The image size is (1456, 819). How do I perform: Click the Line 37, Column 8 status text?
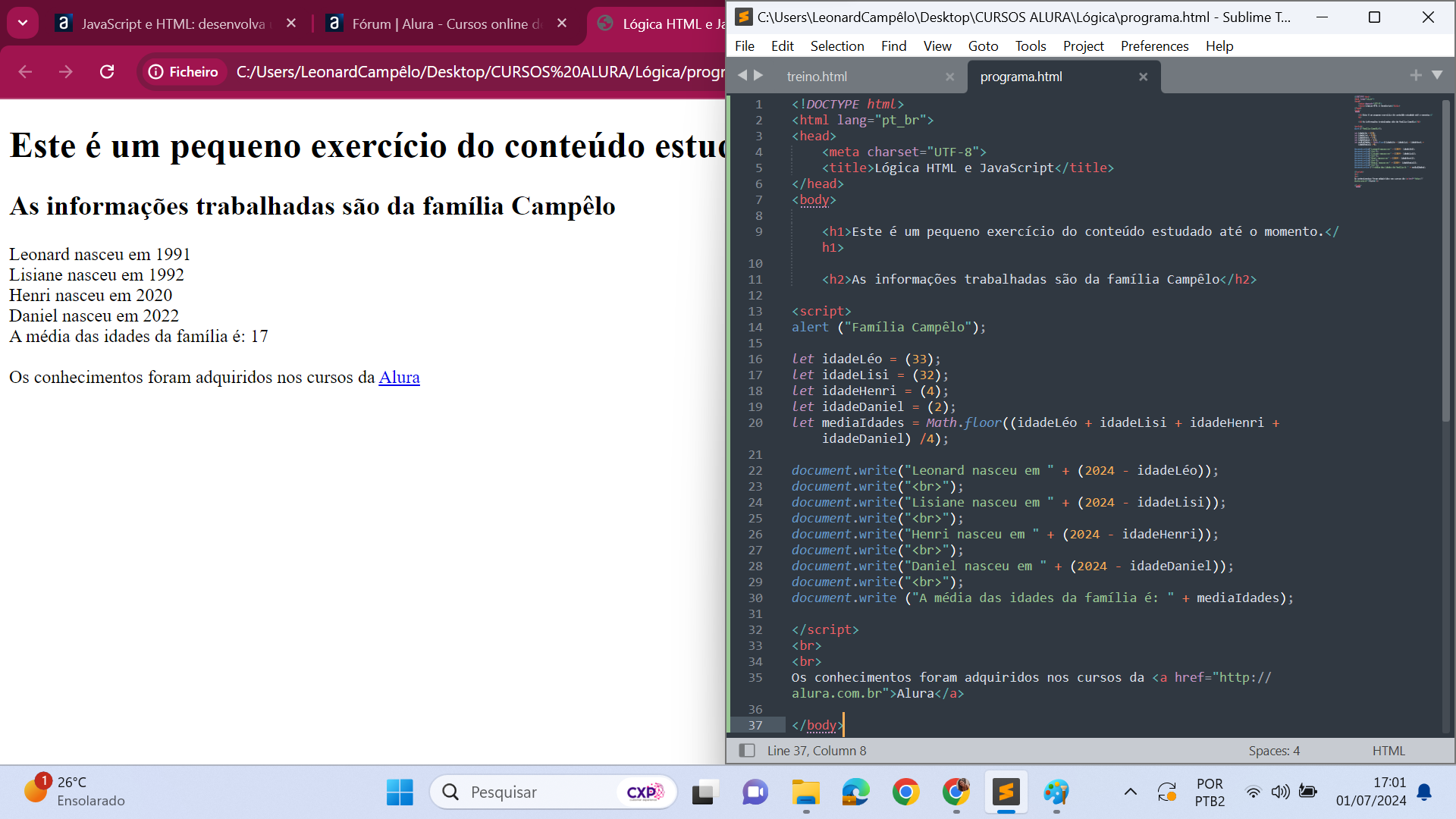pos(816,751)
